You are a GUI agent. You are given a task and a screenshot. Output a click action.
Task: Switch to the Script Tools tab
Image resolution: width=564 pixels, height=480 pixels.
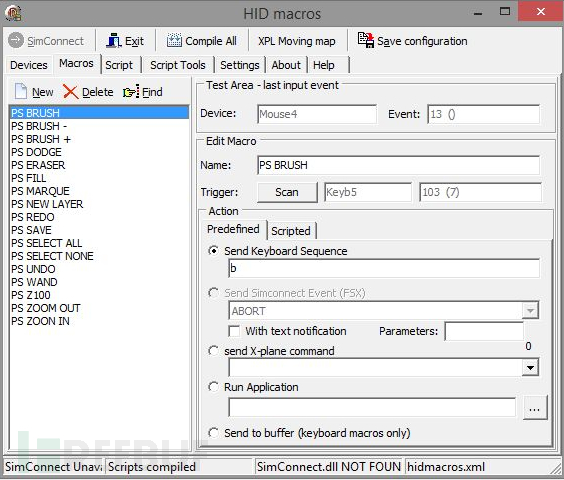pos(178,65)
